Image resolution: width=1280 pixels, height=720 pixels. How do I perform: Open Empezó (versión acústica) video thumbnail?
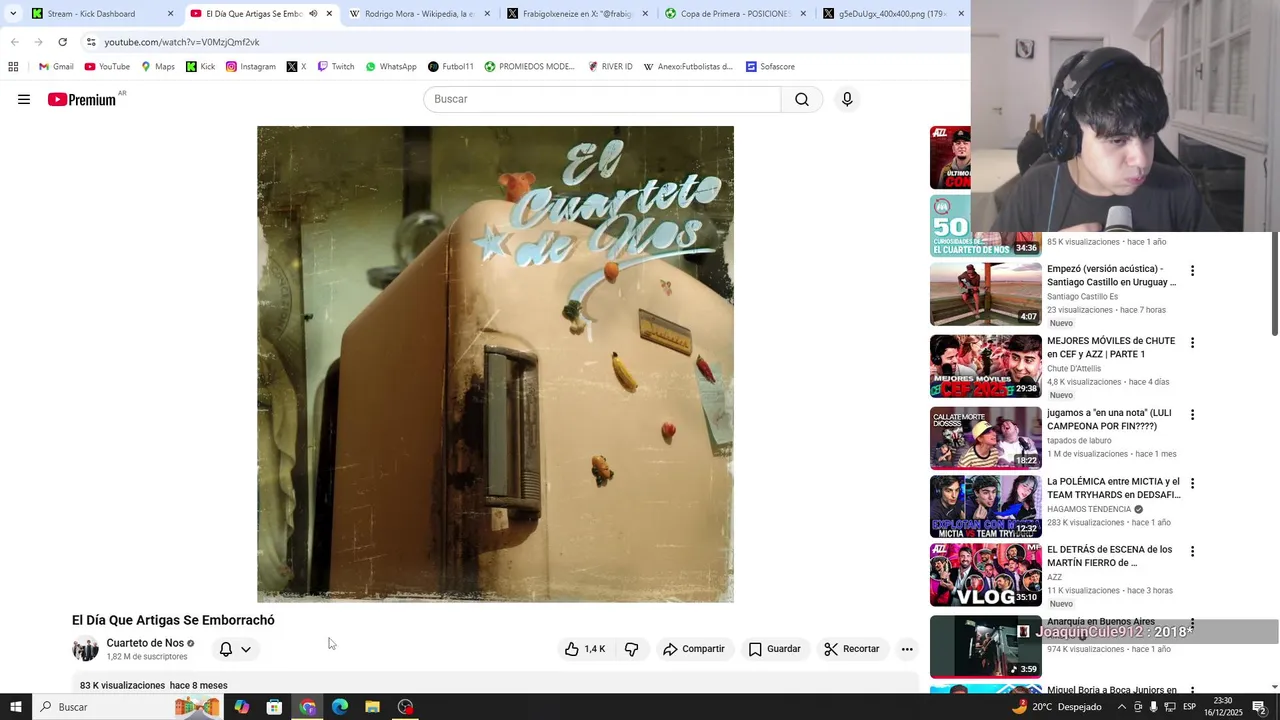click(986, 294)
